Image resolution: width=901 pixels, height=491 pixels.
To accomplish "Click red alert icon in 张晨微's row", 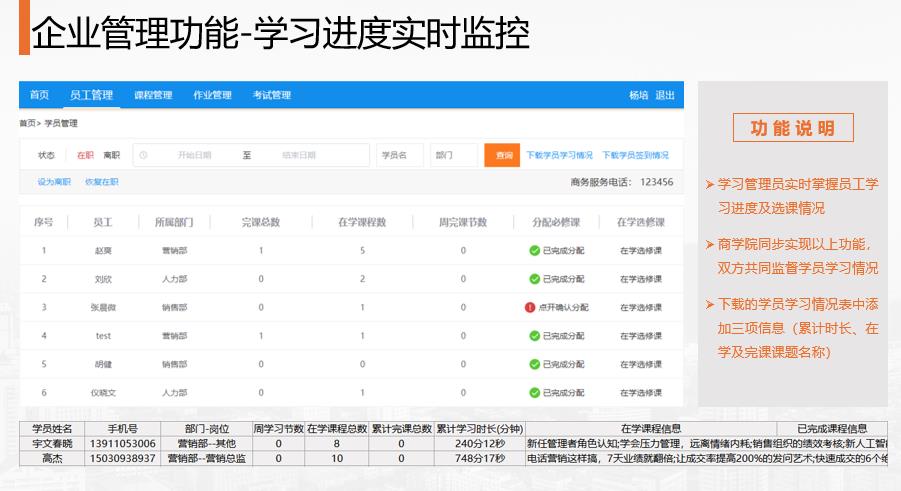I will tap(530, 307).
